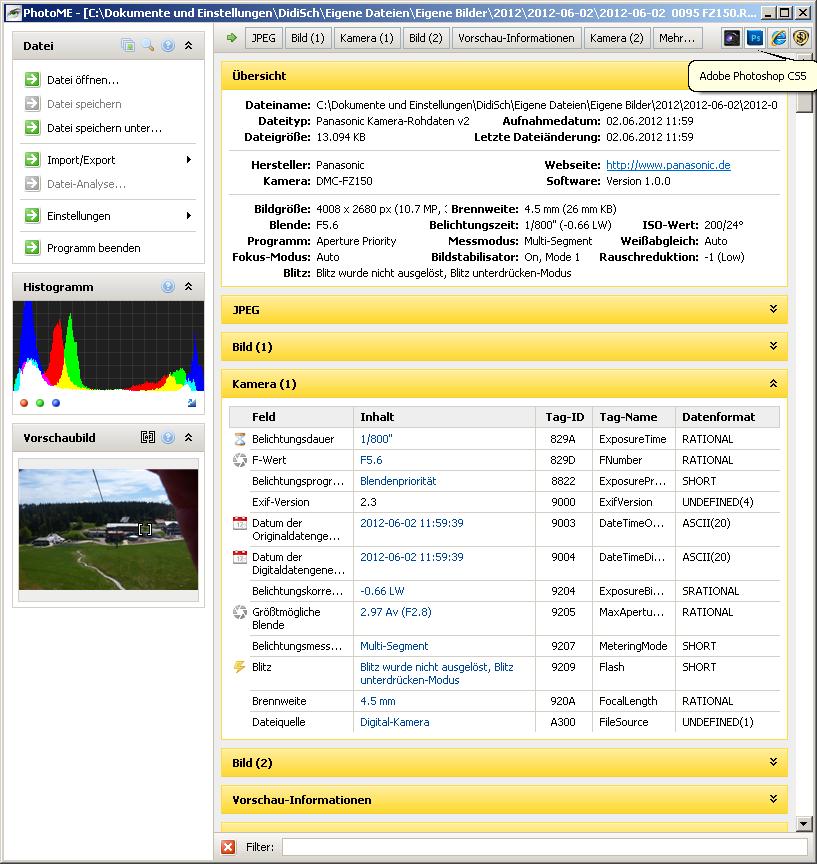This screenshot has height=864, width=817.
Task: Toggle the green channel in histogram
Action: click(x=40, y=403)
